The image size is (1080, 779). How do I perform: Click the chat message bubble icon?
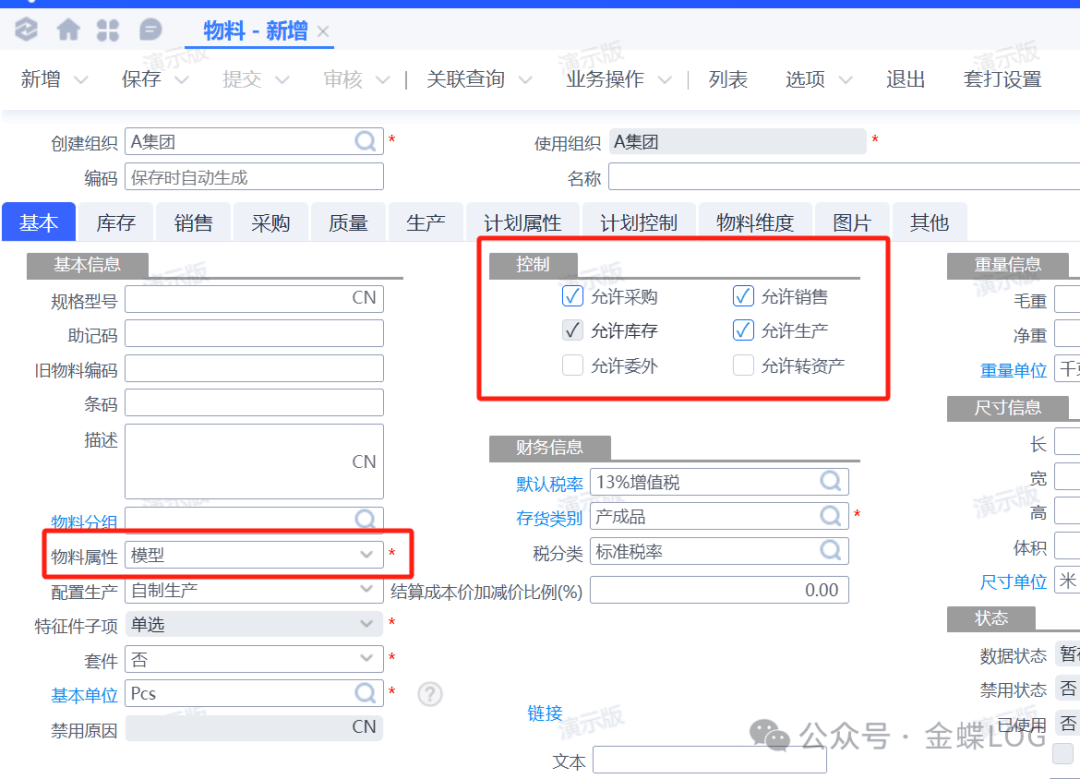pyautogui.click(x=150, y=30)
